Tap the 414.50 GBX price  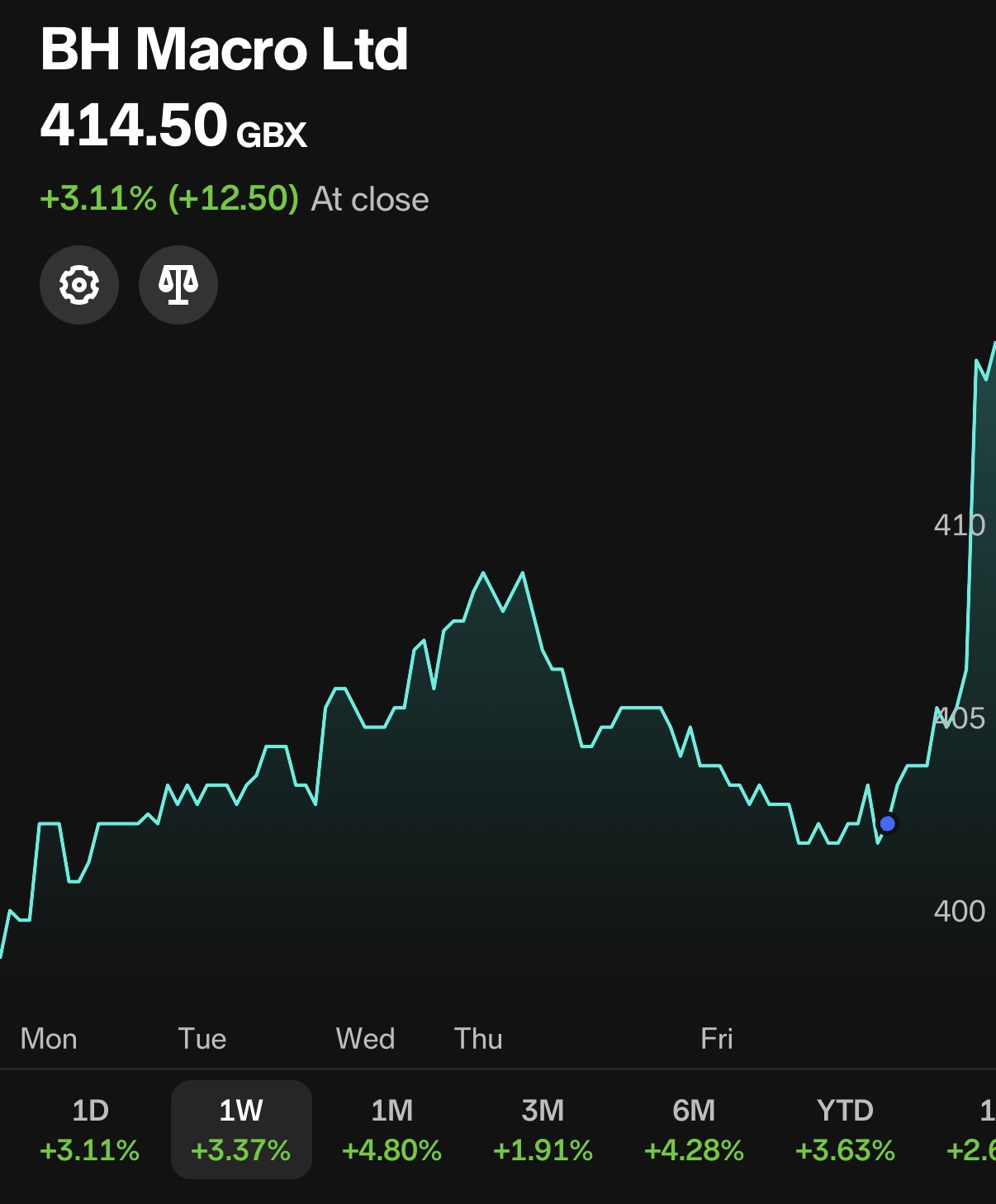(x=173, y=126)
